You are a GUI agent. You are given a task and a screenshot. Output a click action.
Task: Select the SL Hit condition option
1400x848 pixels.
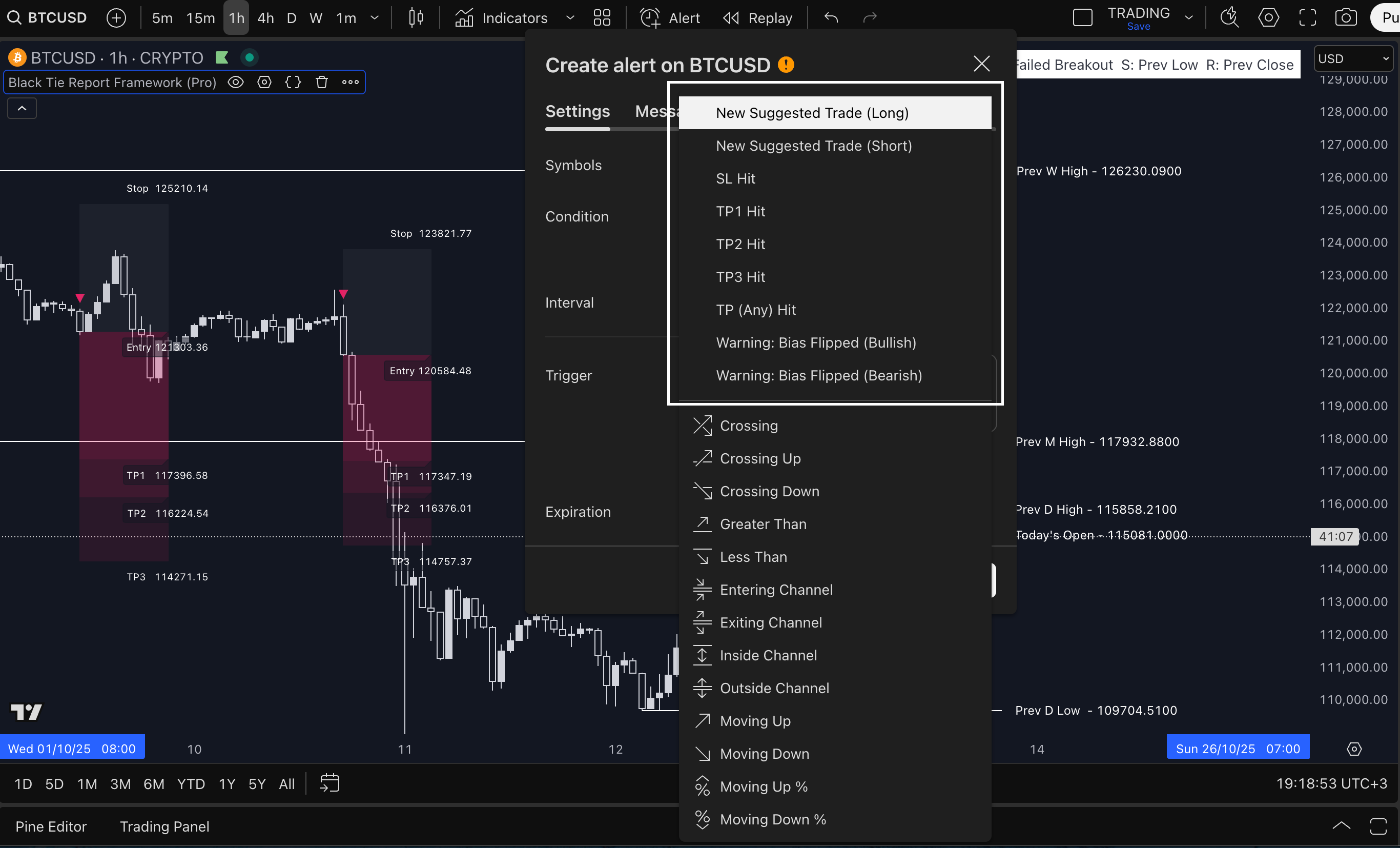735,178
